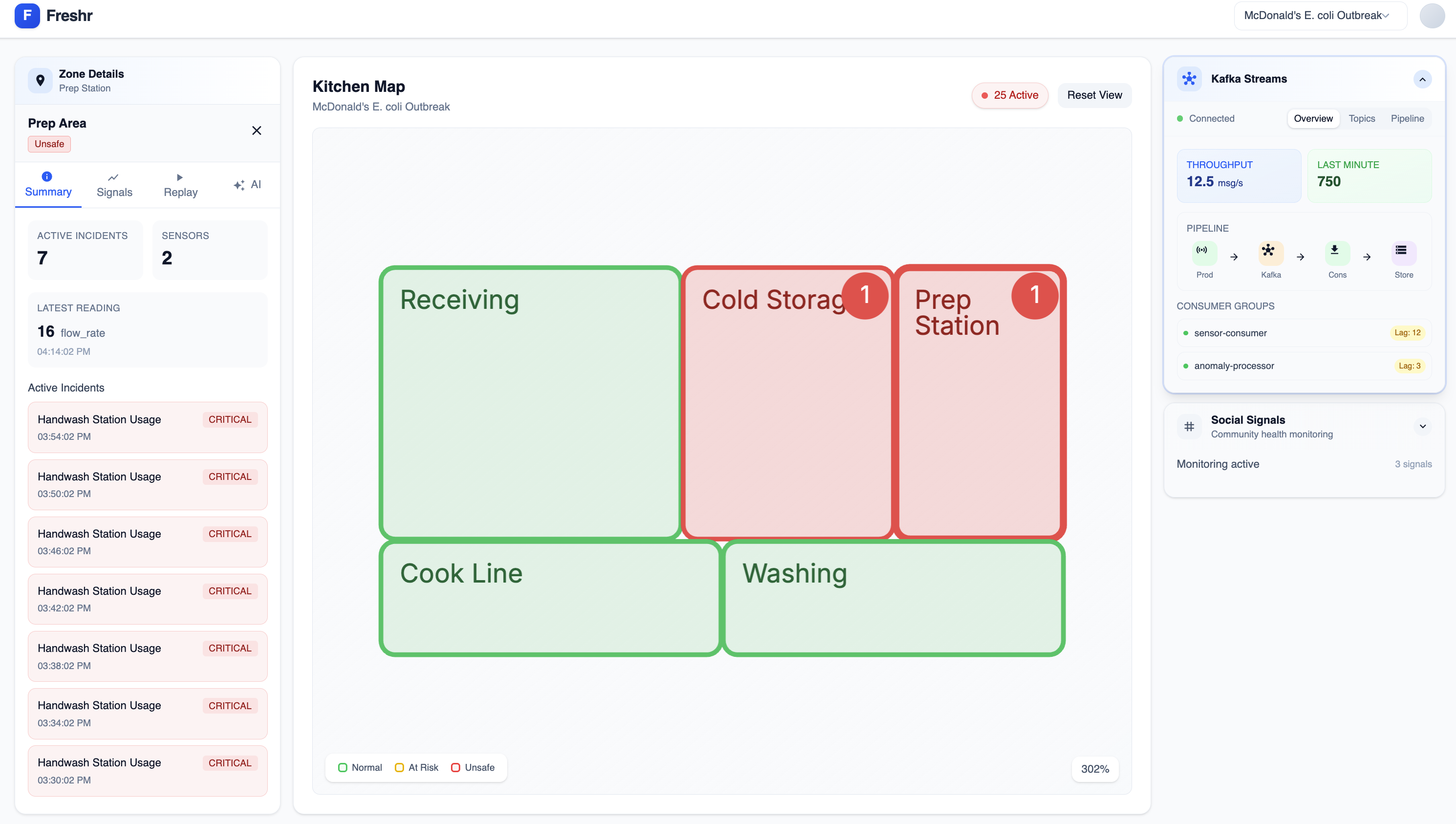Click the Kafka node pipeline icon

(1270, 252)
